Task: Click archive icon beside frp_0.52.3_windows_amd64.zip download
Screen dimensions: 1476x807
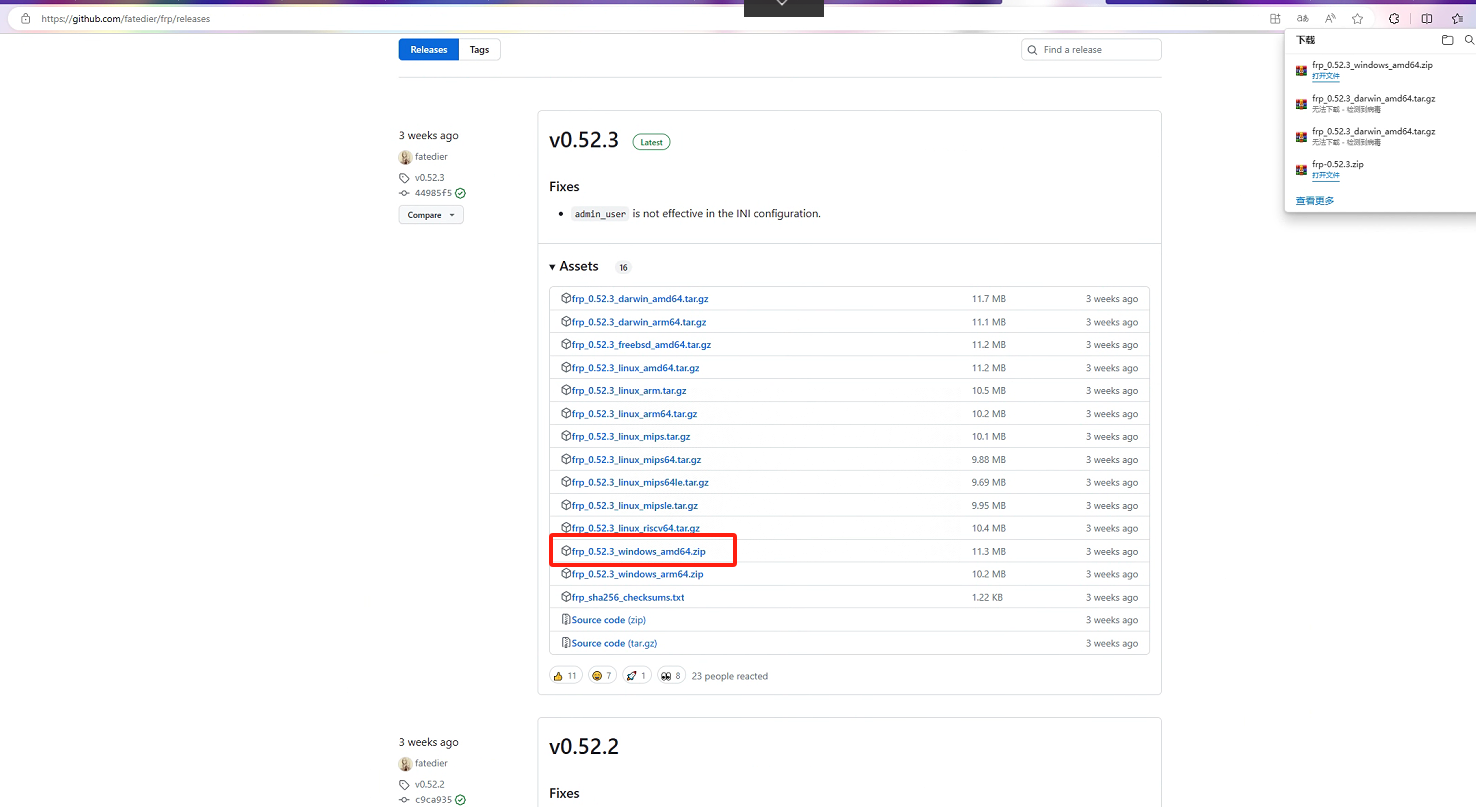Action: (1301, 70)
